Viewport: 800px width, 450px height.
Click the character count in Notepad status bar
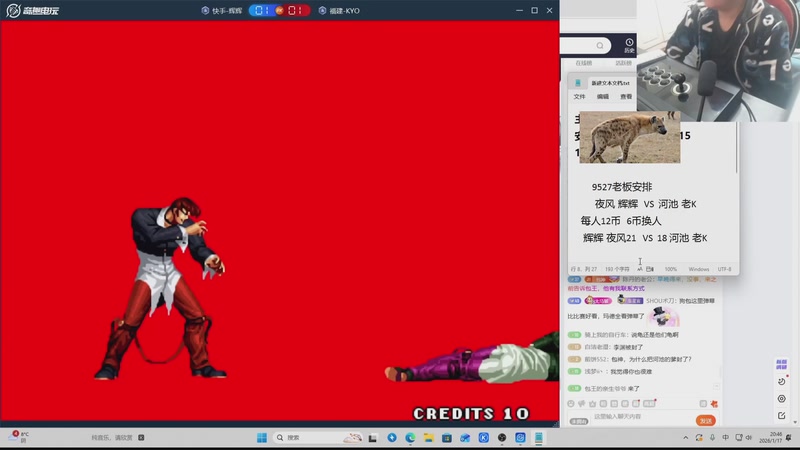(x=617, y=269)
